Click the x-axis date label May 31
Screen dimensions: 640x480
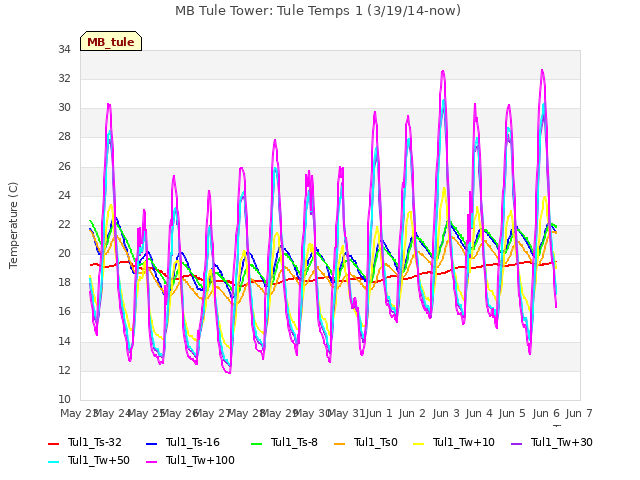pos(347,413)
